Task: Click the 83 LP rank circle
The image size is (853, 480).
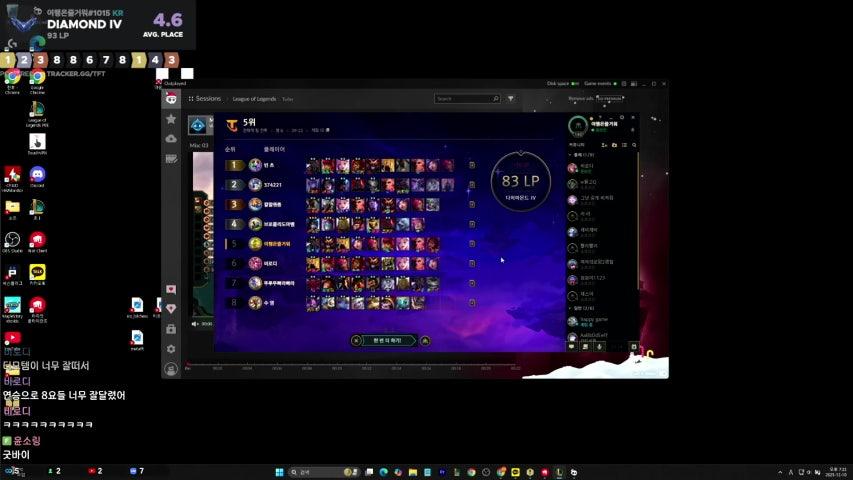Action: pyautogui.click(x=521, y=182)
